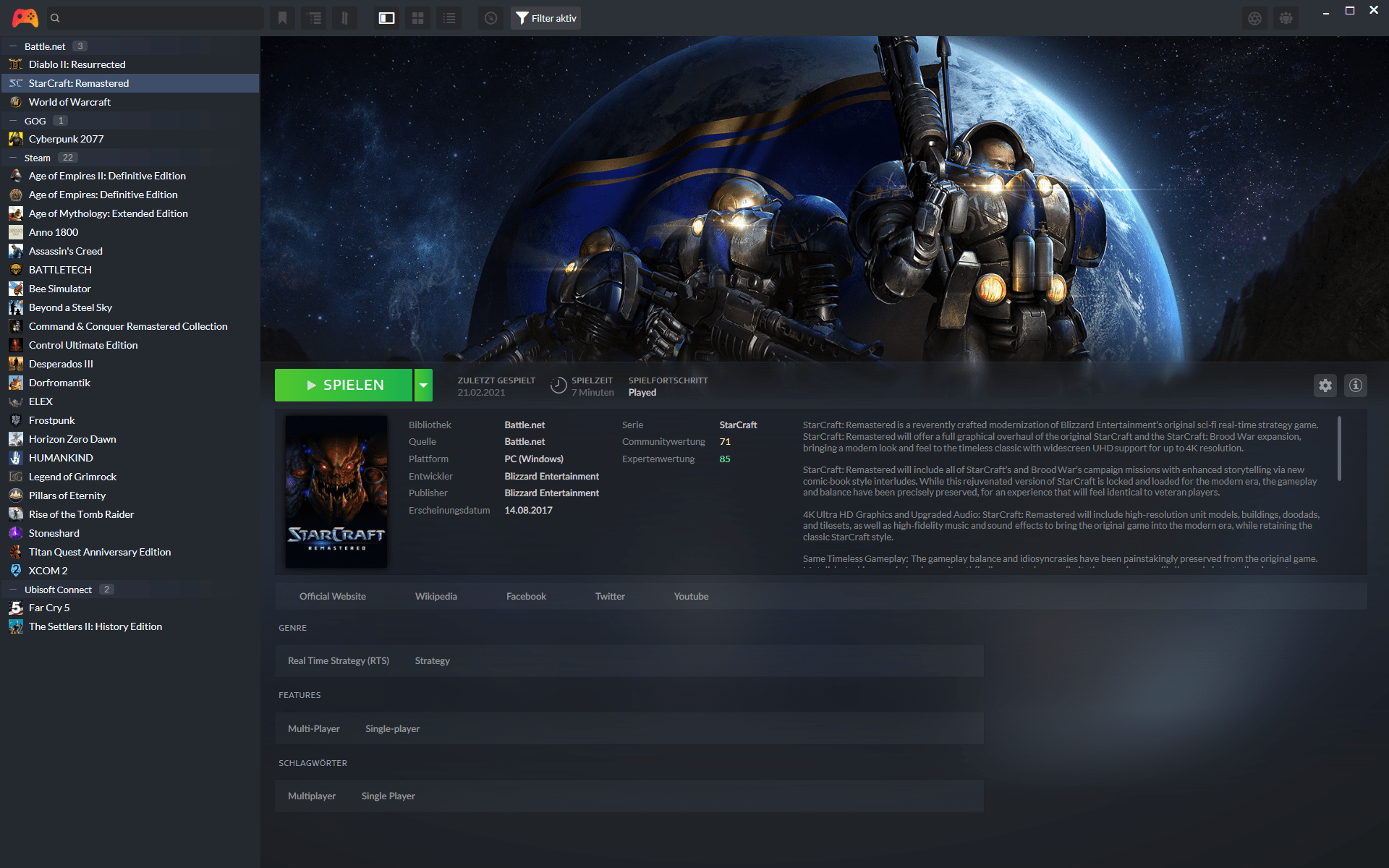The height and width of the screenshot is (868, 1389).
Task: Open the Wikipedia link
Action: (x=436, y=596)
